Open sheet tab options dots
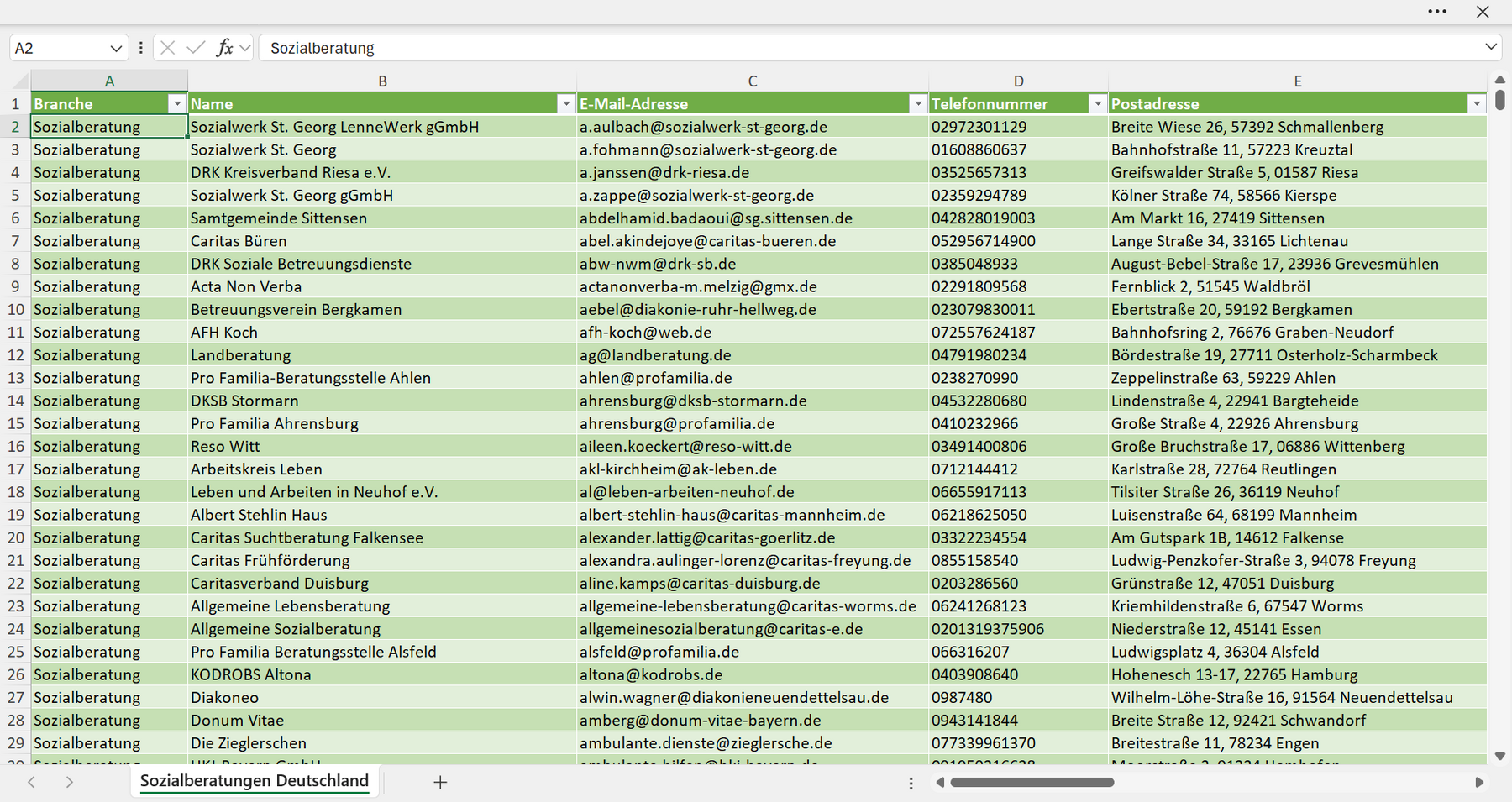The image size is (1512, 802). [911, 783]
